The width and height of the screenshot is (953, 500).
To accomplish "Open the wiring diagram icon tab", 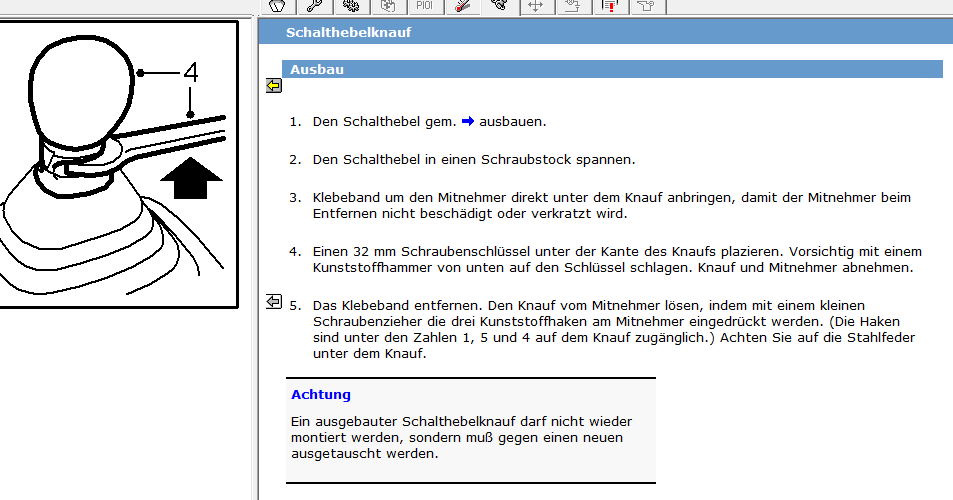I will tap(572, 6).
